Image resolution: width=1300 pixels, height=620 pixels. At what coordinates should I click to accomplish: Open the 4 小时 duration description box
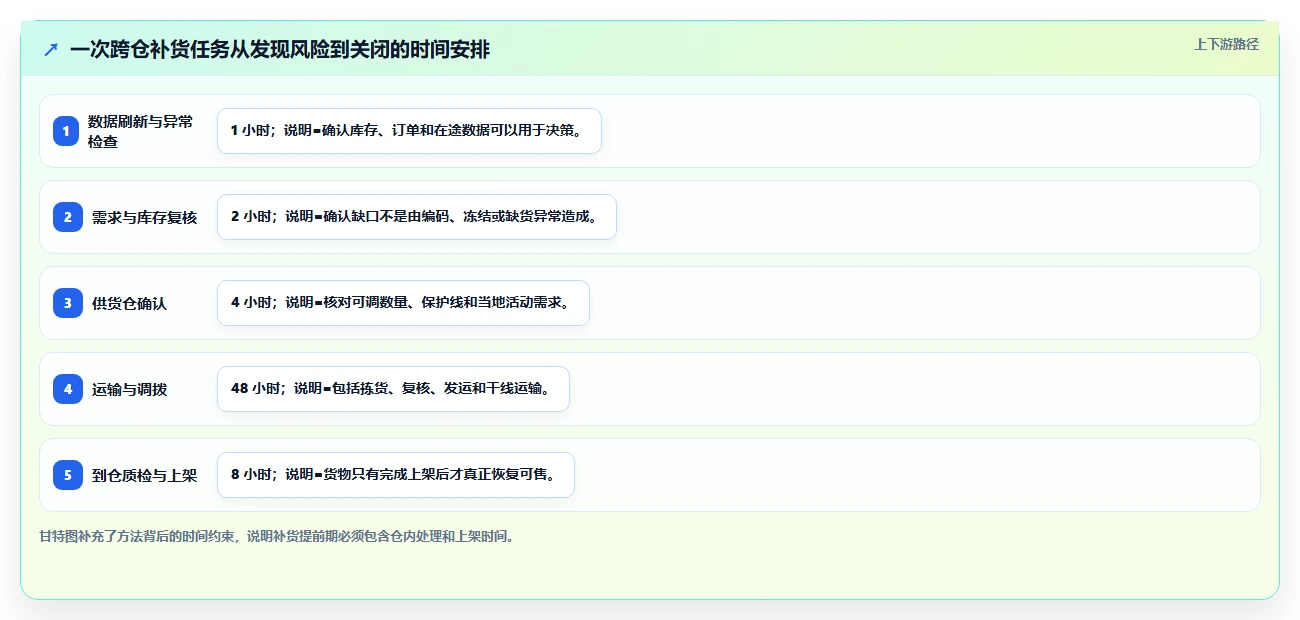pos(403,303)
